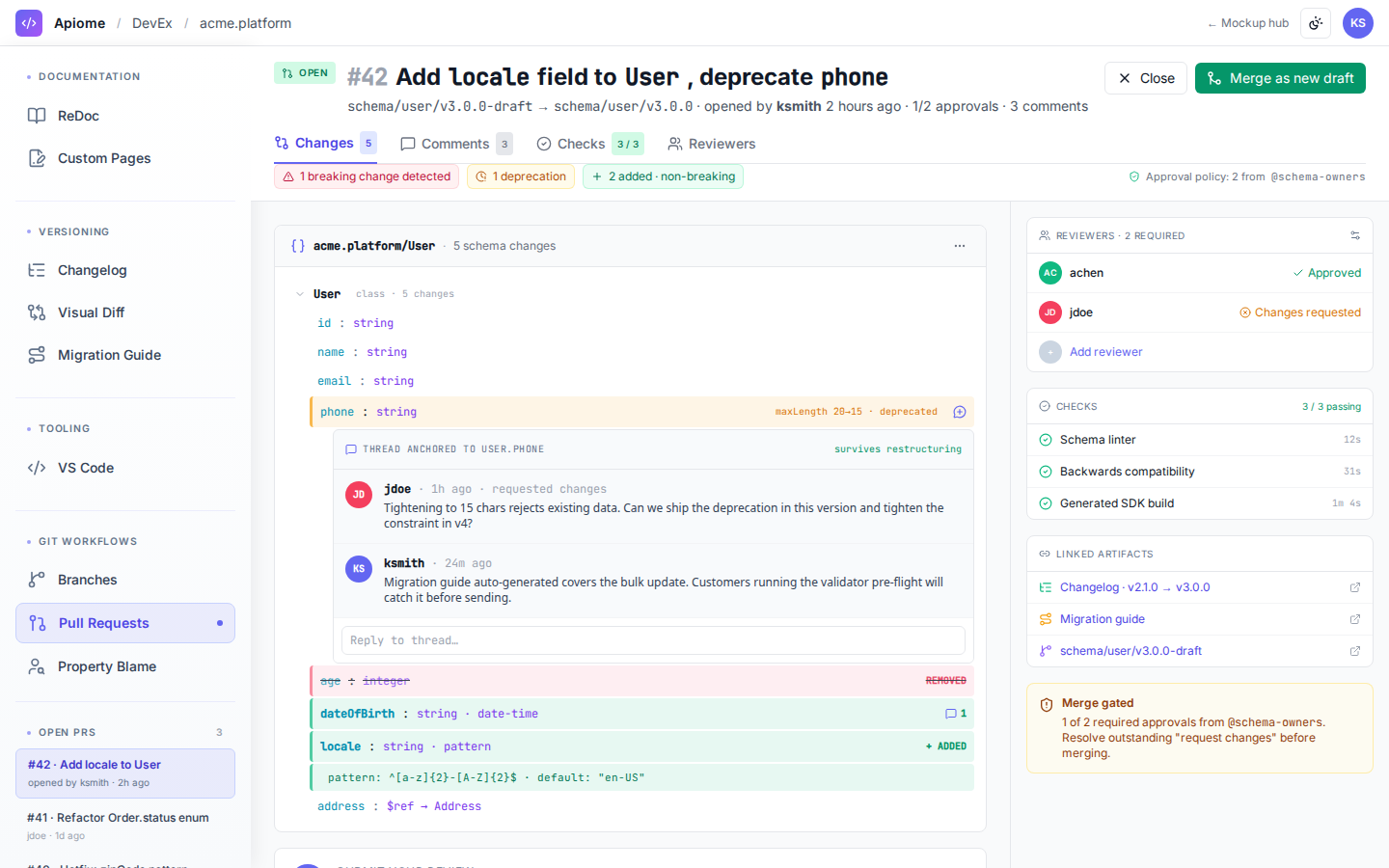The width and height of the screenshot is (1389, 868).
Task: Toggle the theme switcher icon in header
Action: pyautogui.click(x=1316, y=23)
